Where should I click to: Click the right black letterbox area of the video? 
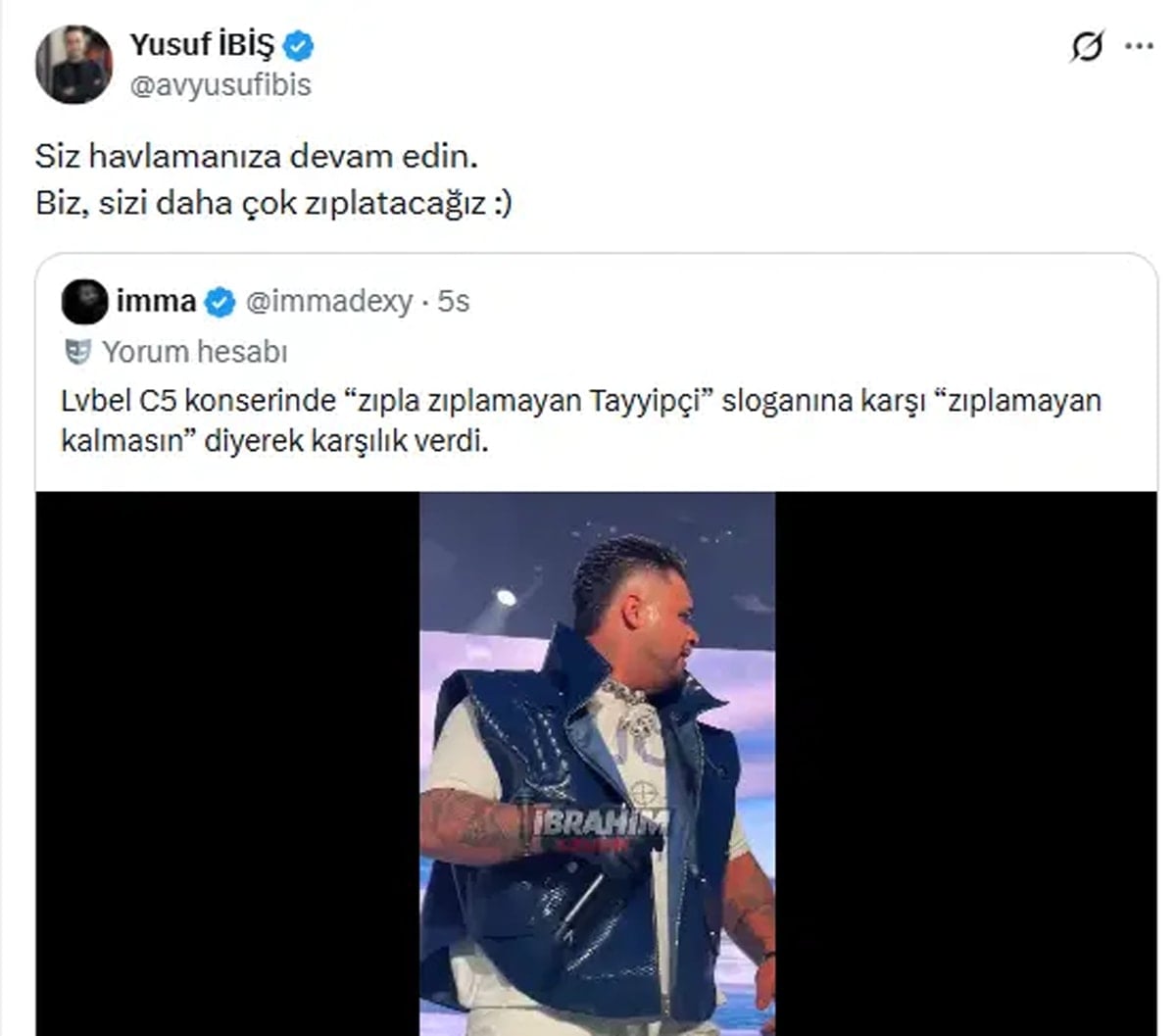pos(966,764)
